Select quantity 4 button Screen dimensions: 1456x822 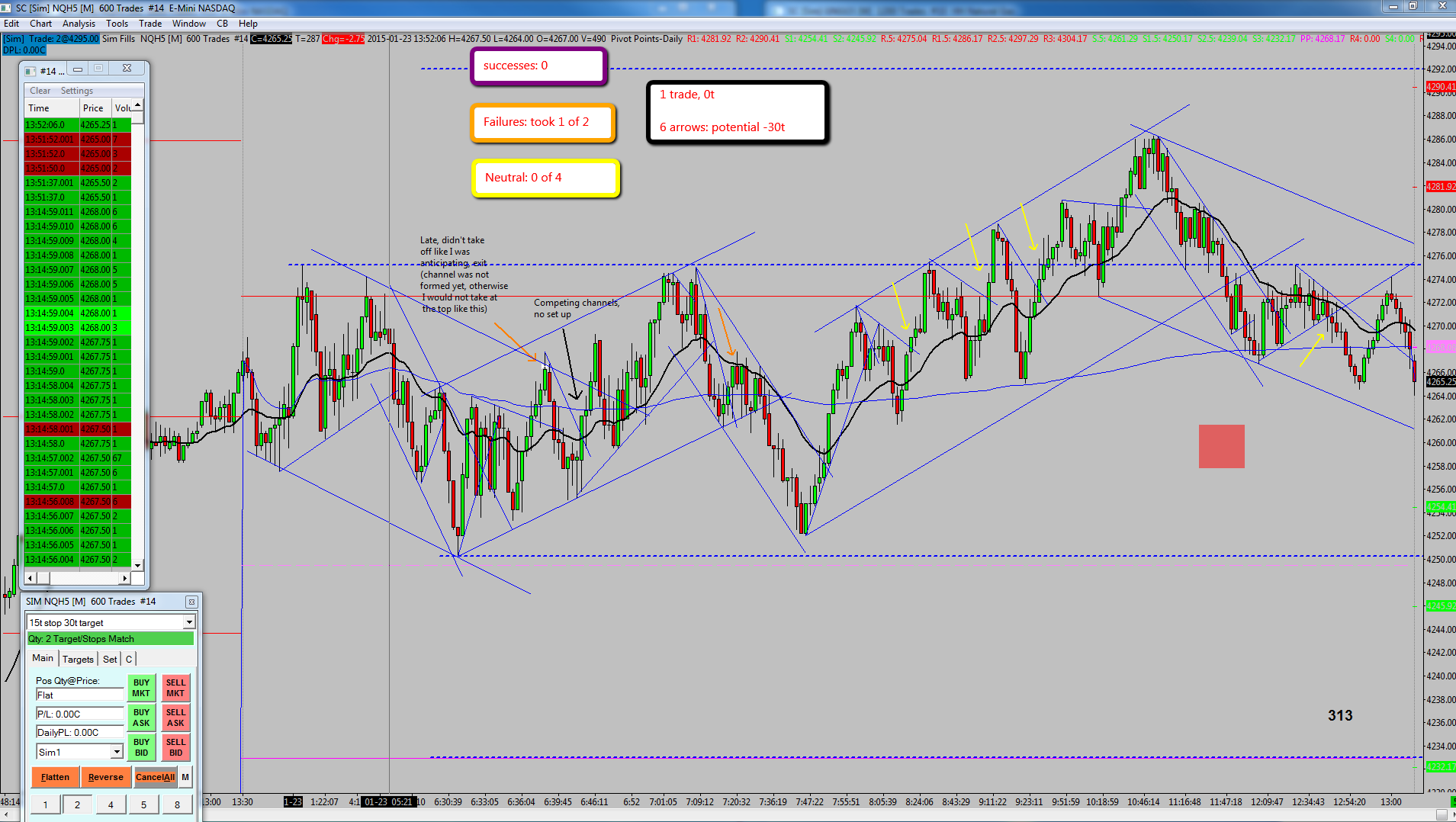[111, 804]
